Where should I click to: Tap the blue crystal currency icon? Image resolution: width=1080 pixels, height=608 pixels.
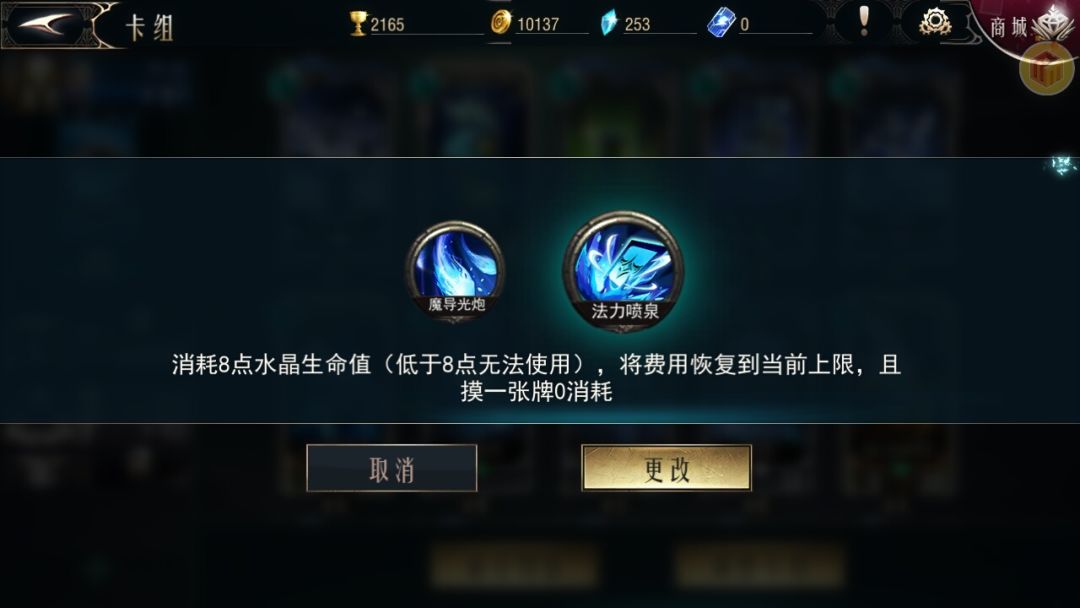coord(609,23)
